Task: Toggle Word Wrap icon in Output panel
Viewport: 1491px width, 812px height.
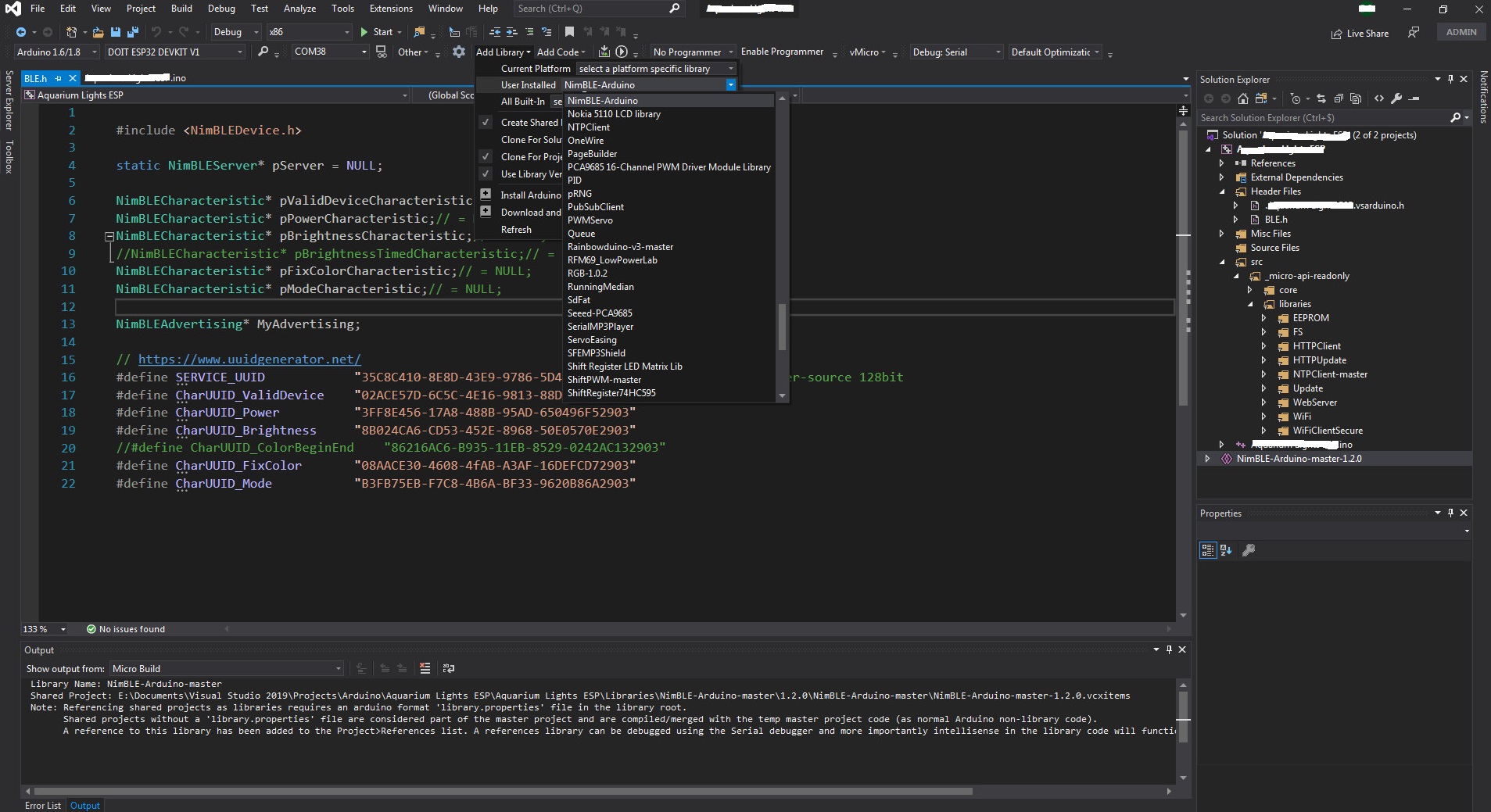Action: 449,668
